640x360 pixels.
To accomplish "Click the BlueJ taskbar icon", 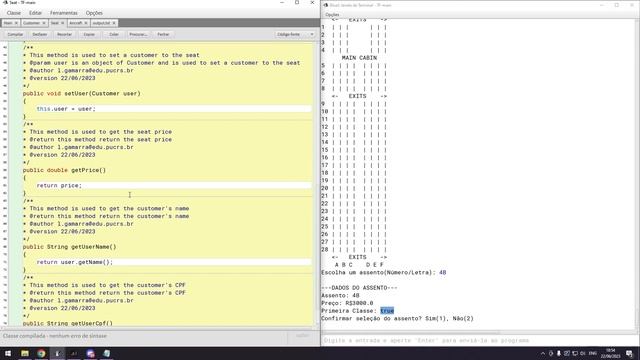I will point(58,353).
